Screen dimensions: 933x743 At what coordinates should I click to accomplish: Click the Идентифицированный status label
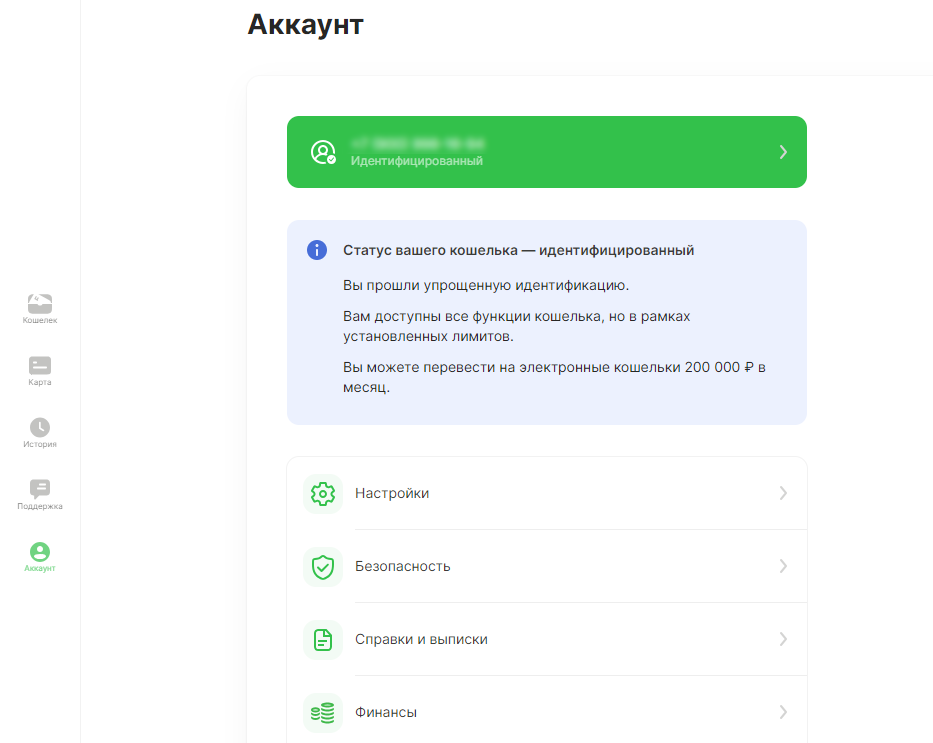point(417,161)
